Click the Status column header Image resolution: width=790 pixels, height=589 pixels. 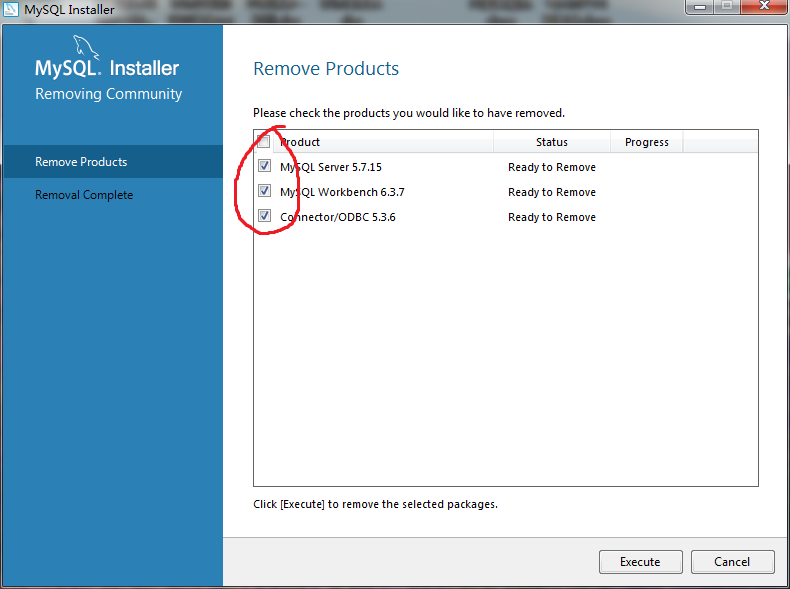[x=552, y=142]
